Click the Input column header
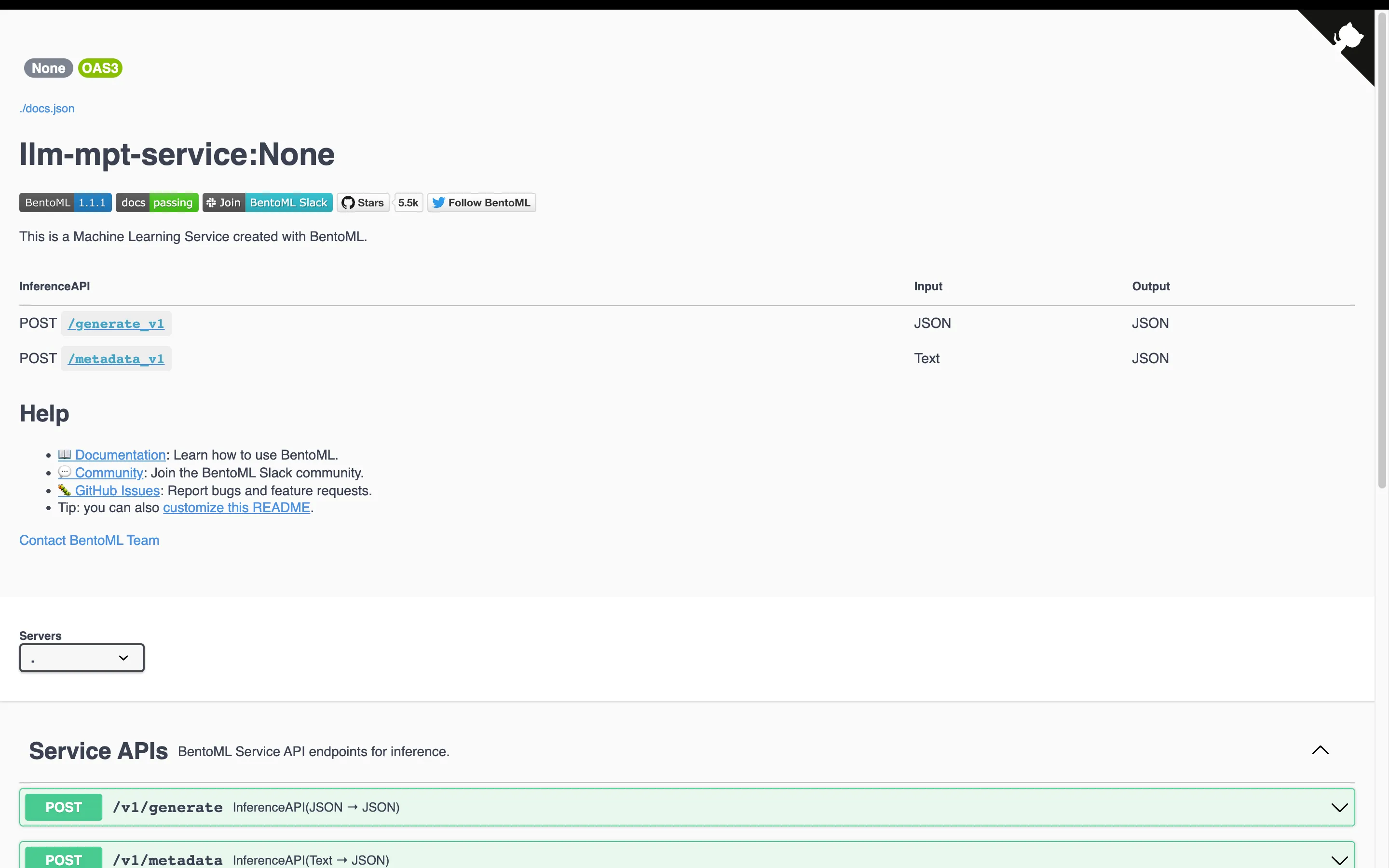The image size is (1389, 868). tap(928, 286)
